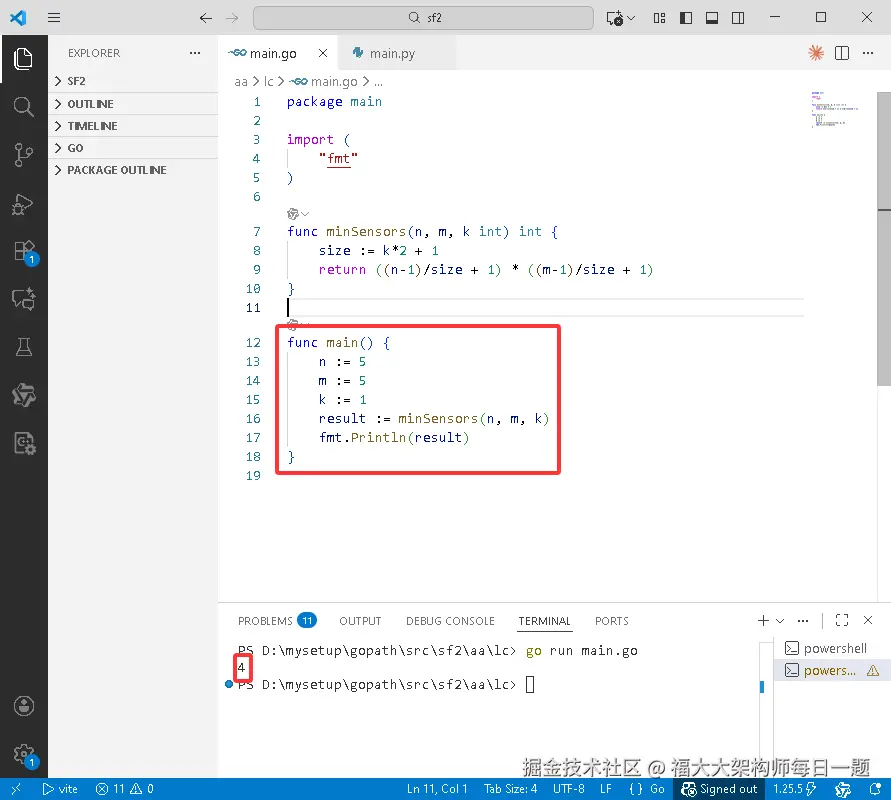Open editor more actions menu

pos(868,53)
